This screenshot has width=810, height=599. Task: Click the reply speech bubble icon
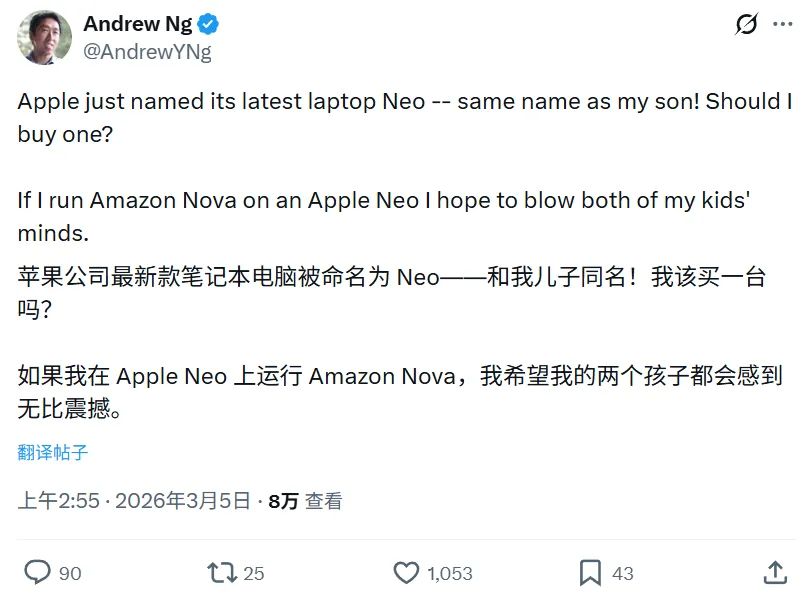click(x=38, y=572)
